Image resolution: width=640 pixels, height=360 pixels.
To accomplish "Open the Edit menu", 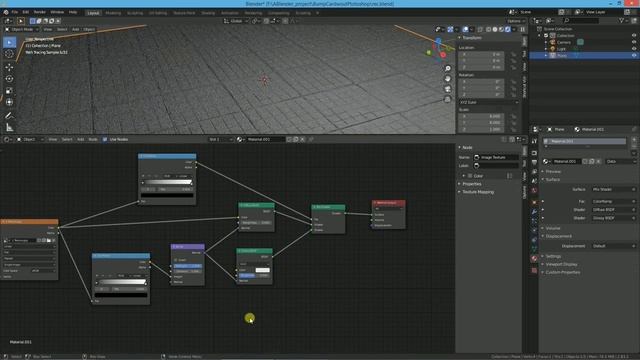I will click(26, 12).
